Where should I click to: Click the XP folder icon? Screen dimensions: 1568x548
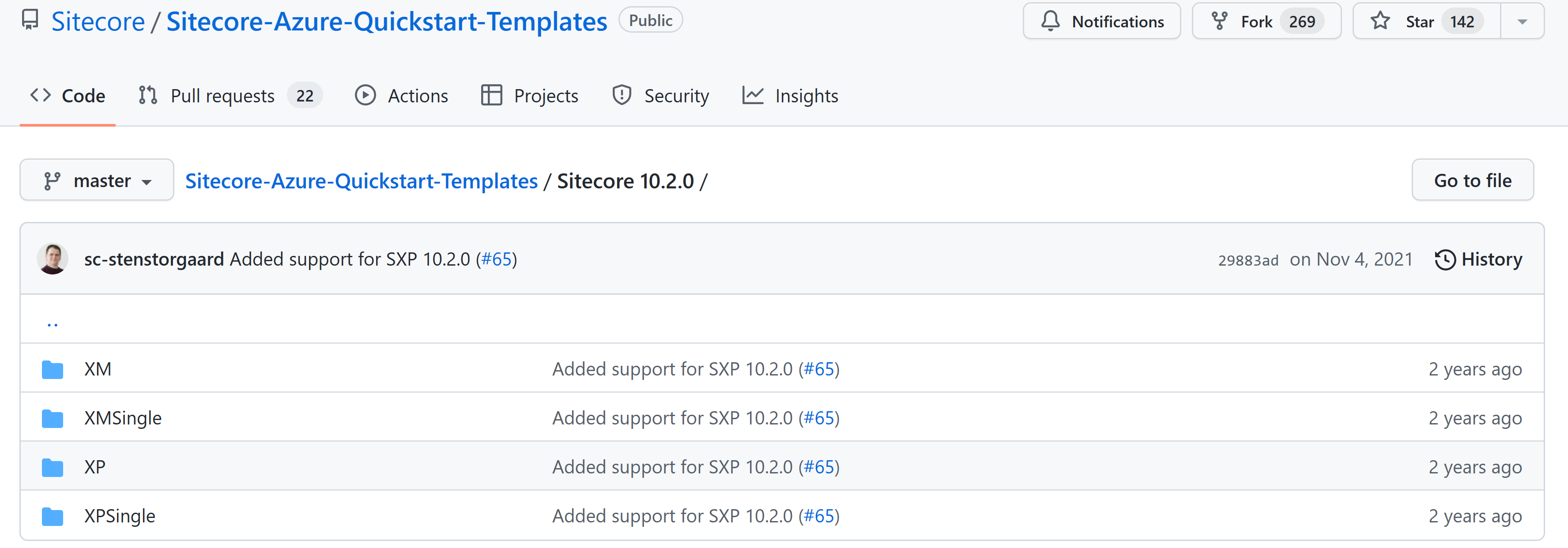tap(53, 467)
